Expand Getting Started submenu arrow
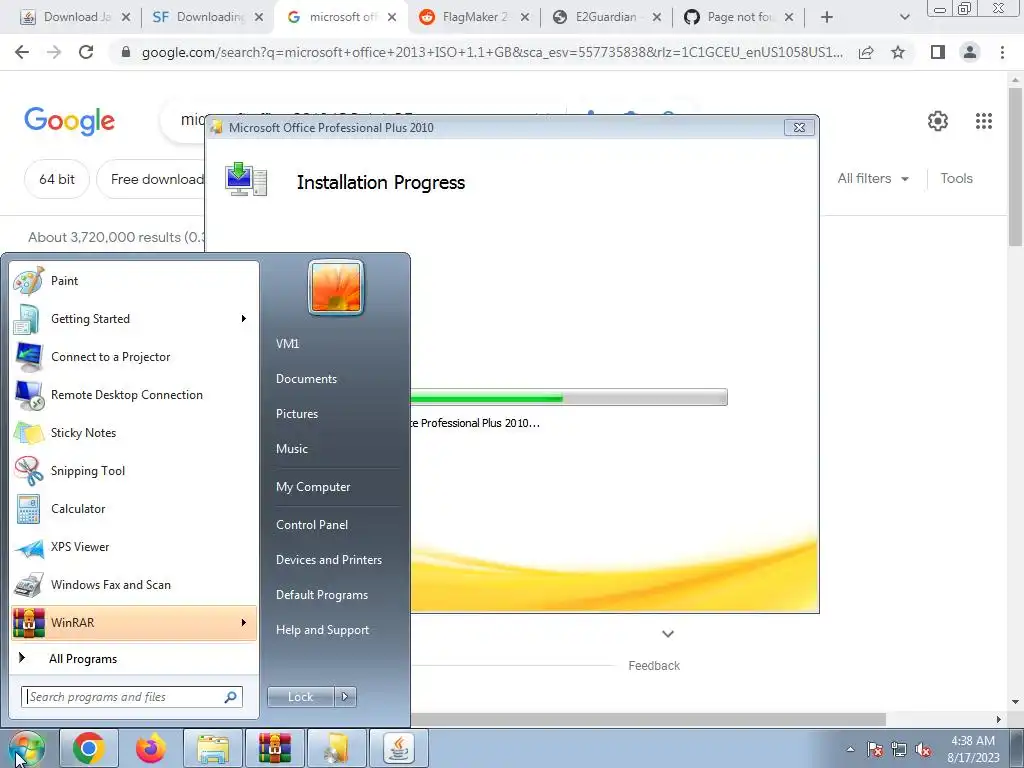1024x768 pixels. point(244,319)
